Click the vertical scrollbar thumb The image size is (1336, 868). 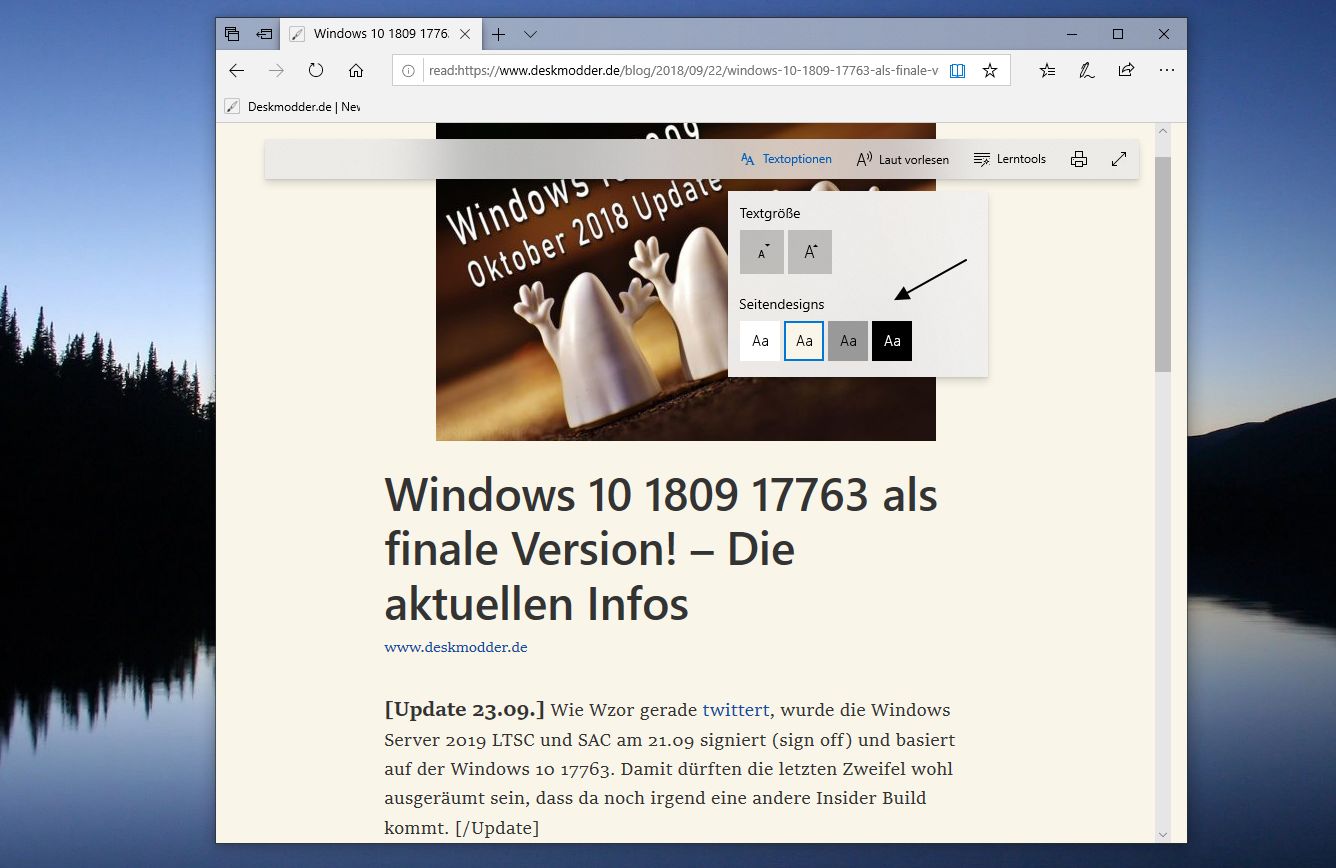[x=1163, y=264]
